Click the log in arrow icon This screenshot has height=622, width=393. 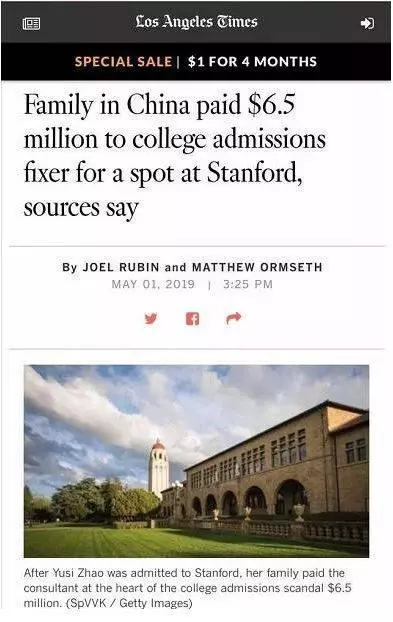(x=367, y=23)
